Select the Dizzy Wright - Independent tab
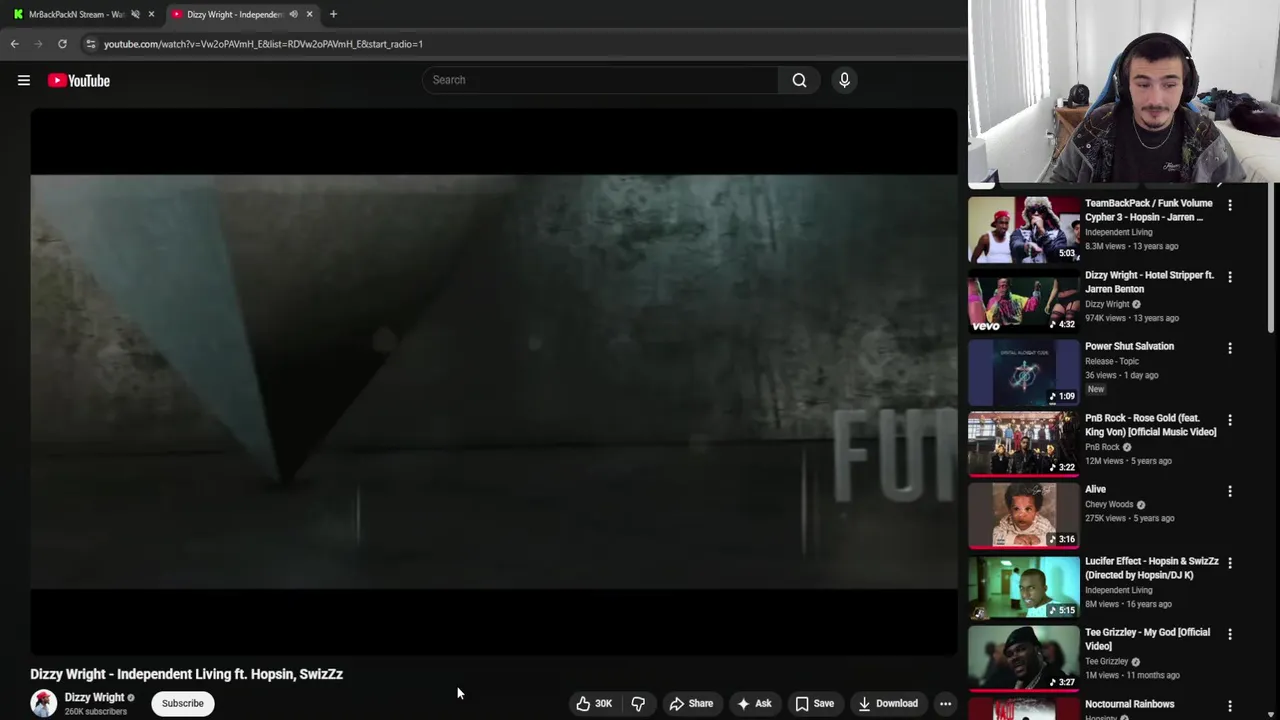Image resolution: width=1280 pixels, height=720 pixels. [x=234, y=14]
